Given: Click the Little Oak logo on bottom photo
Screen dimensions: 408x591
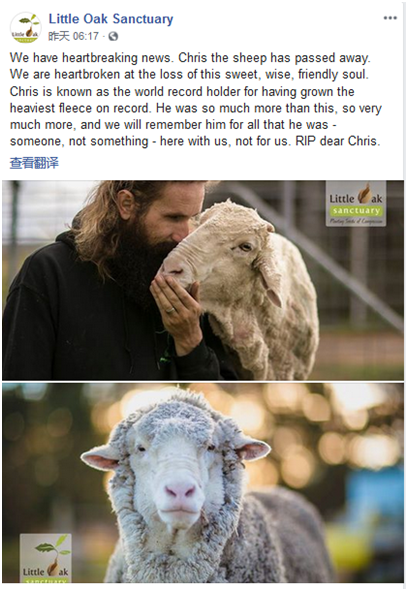Looking at the screenshot, I should coord(46,558).
